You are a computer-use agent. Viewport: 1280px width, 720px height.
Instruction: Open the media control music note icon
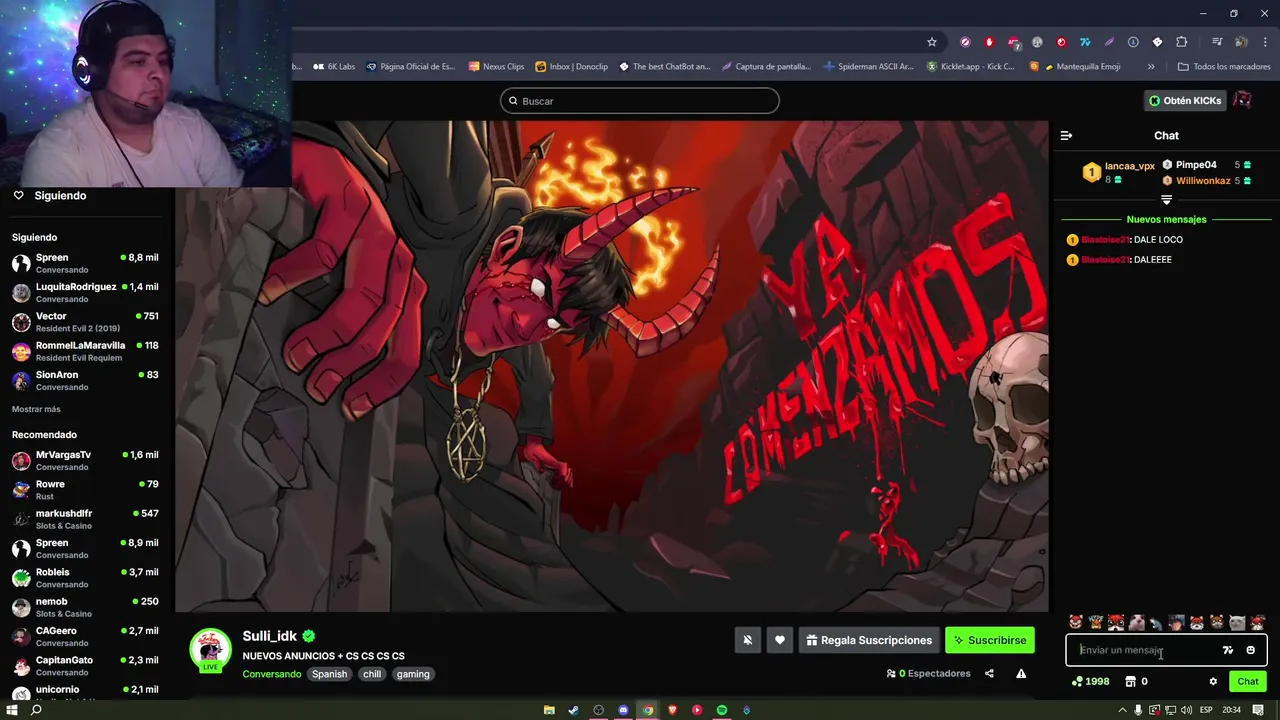(x=1216, y=42)
